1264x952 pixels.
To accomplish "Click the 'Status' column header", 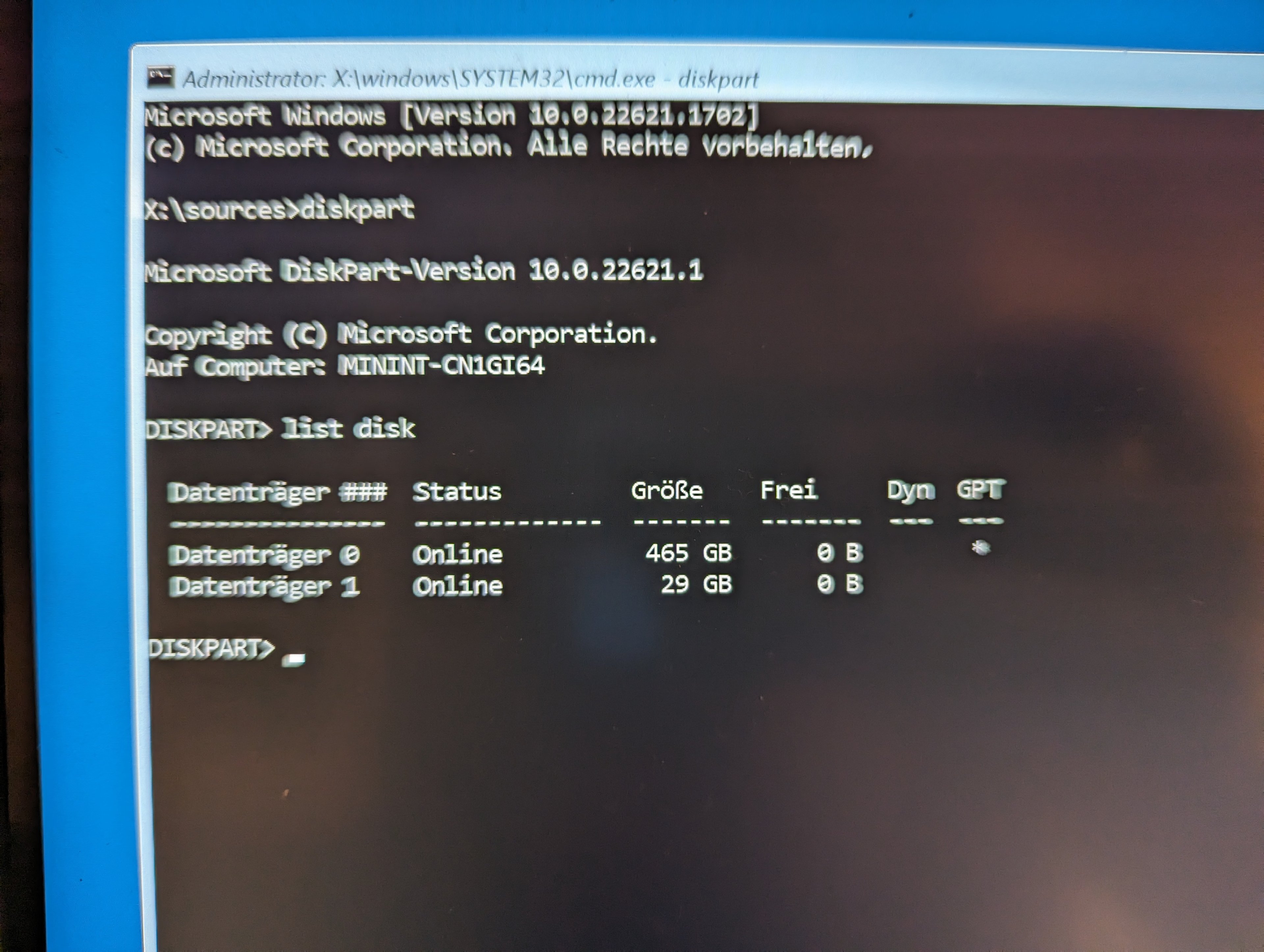I will (457, 491).
